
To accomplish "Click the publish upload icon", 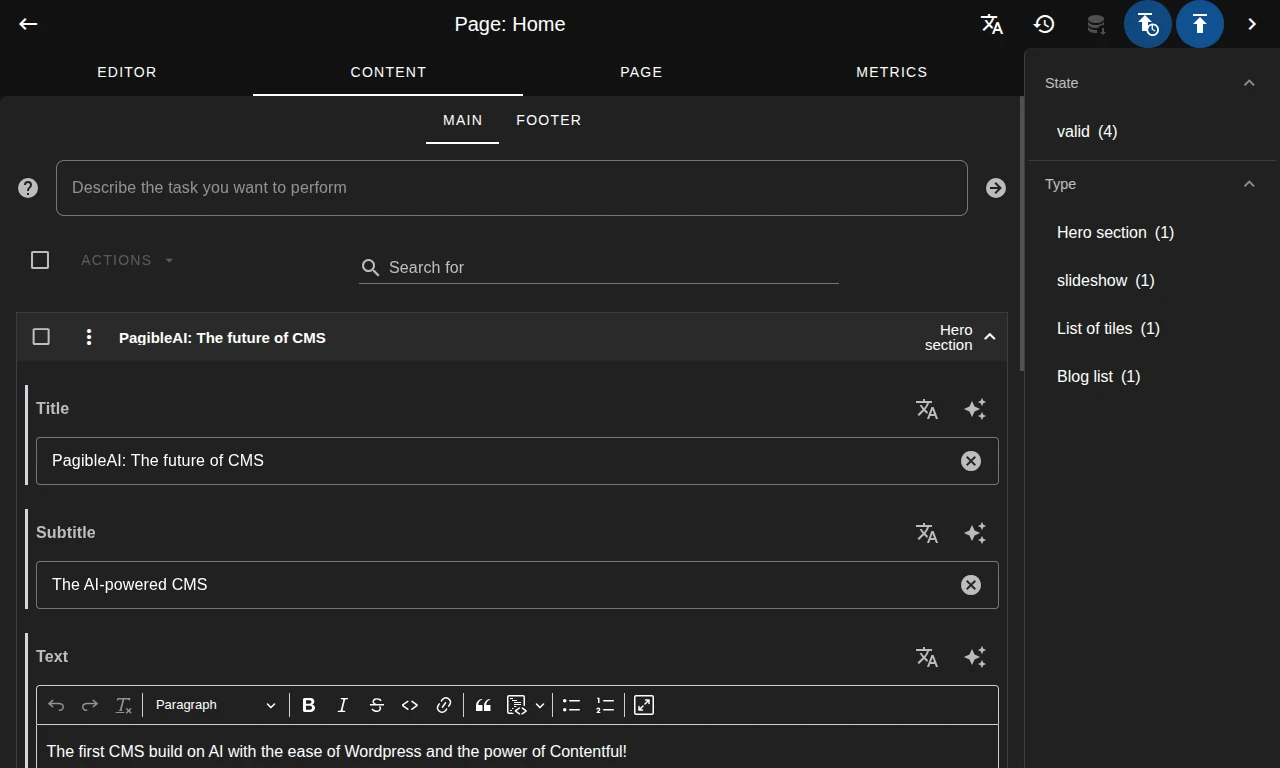I will (x=1199, y=24).
